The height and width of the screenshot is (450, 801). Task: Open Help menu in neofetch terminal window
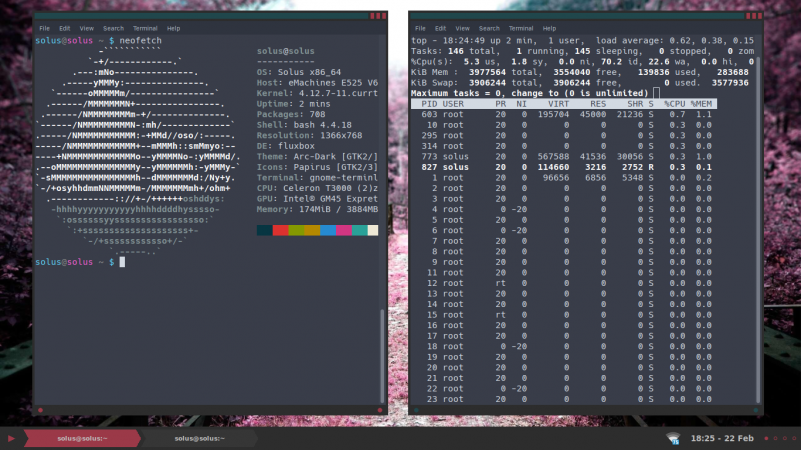point(174,29)
